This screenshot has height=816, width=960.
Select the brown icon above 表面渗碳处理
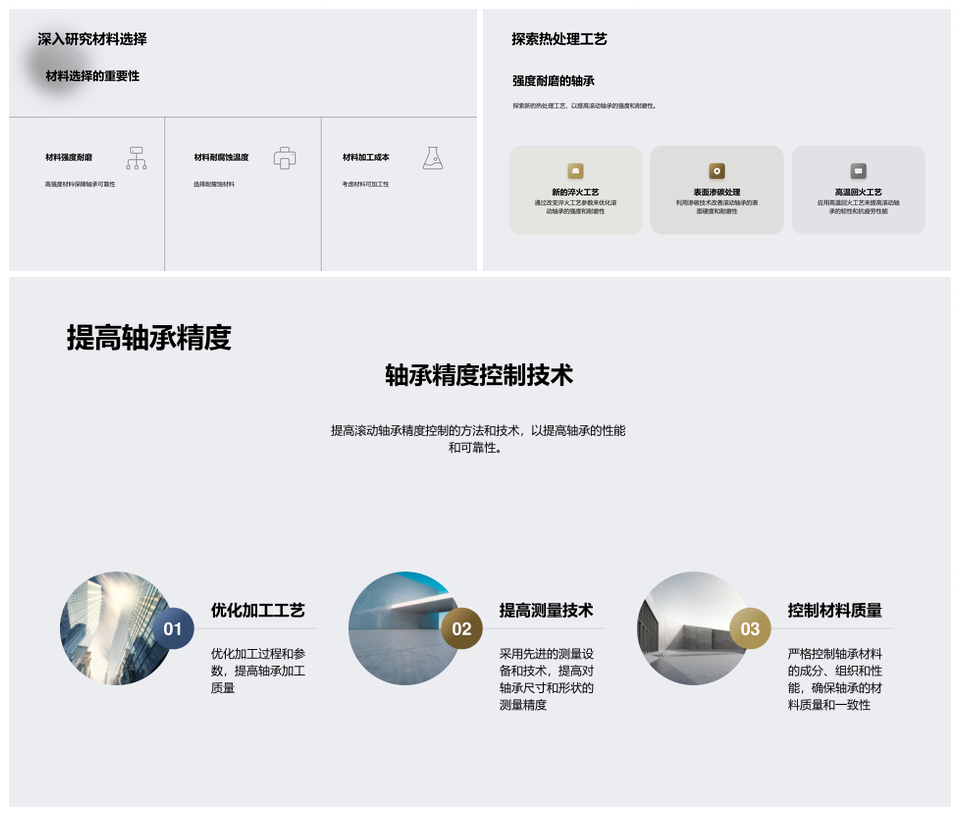pos(717,171)
